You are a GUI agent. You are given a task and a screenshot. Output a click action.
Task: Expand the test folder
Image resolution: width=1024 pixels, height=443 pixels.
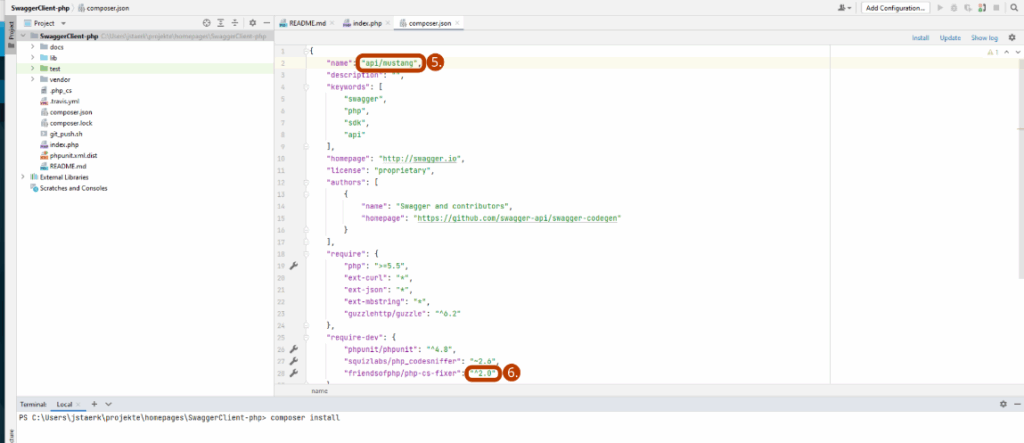(x=32, y=69)
